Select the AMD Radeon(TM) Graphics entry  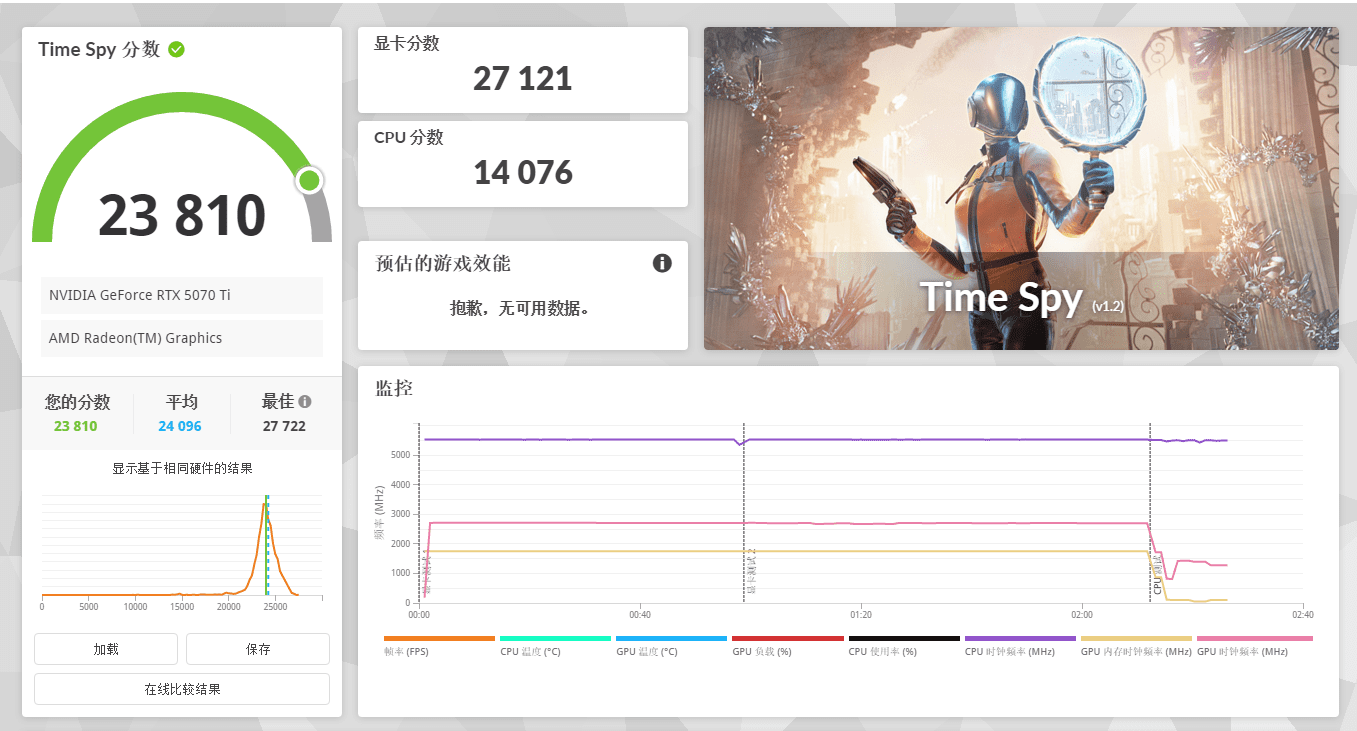[x=182, y=338]
